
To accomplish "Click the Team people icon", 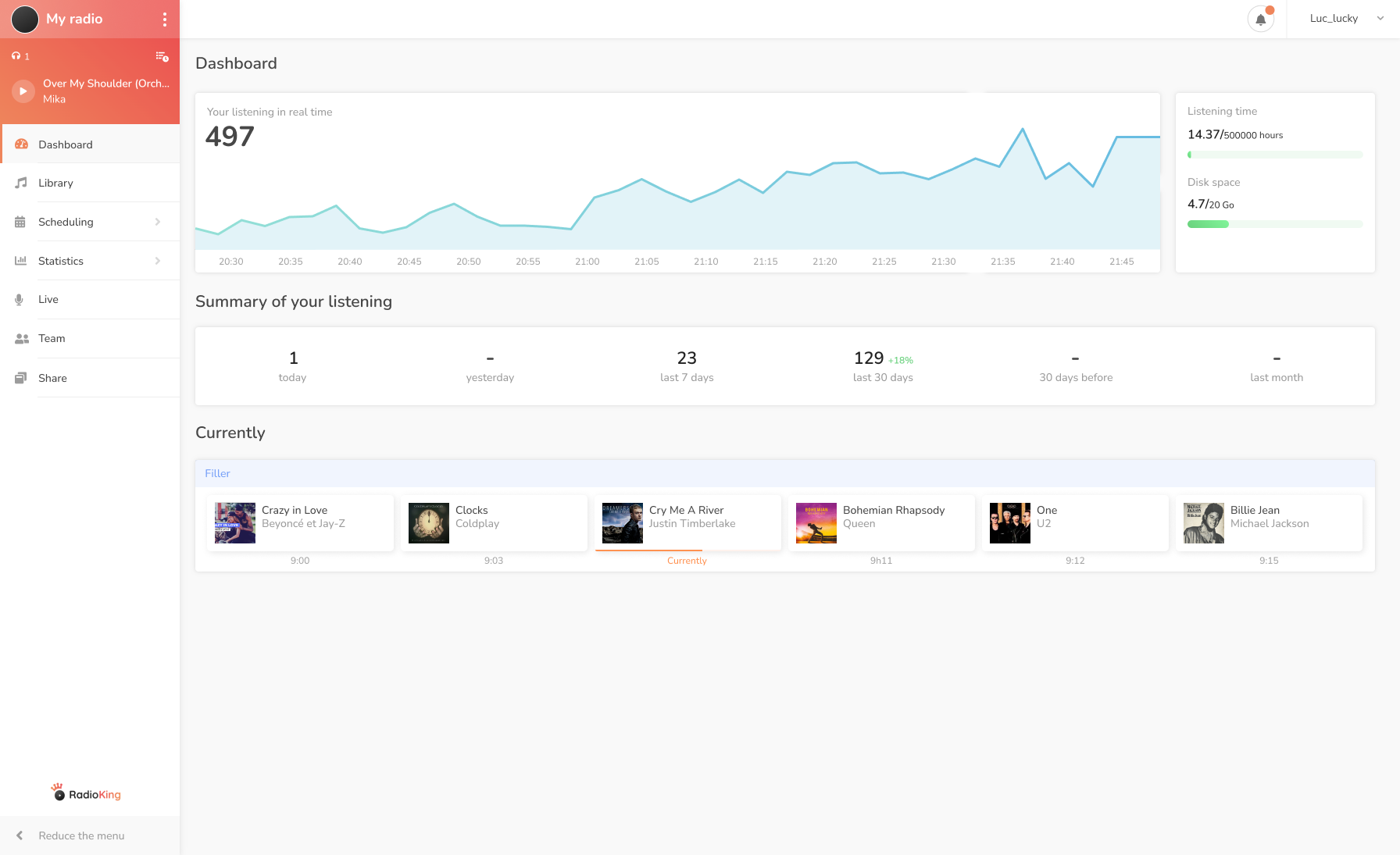I will click(x=22, y=339).
